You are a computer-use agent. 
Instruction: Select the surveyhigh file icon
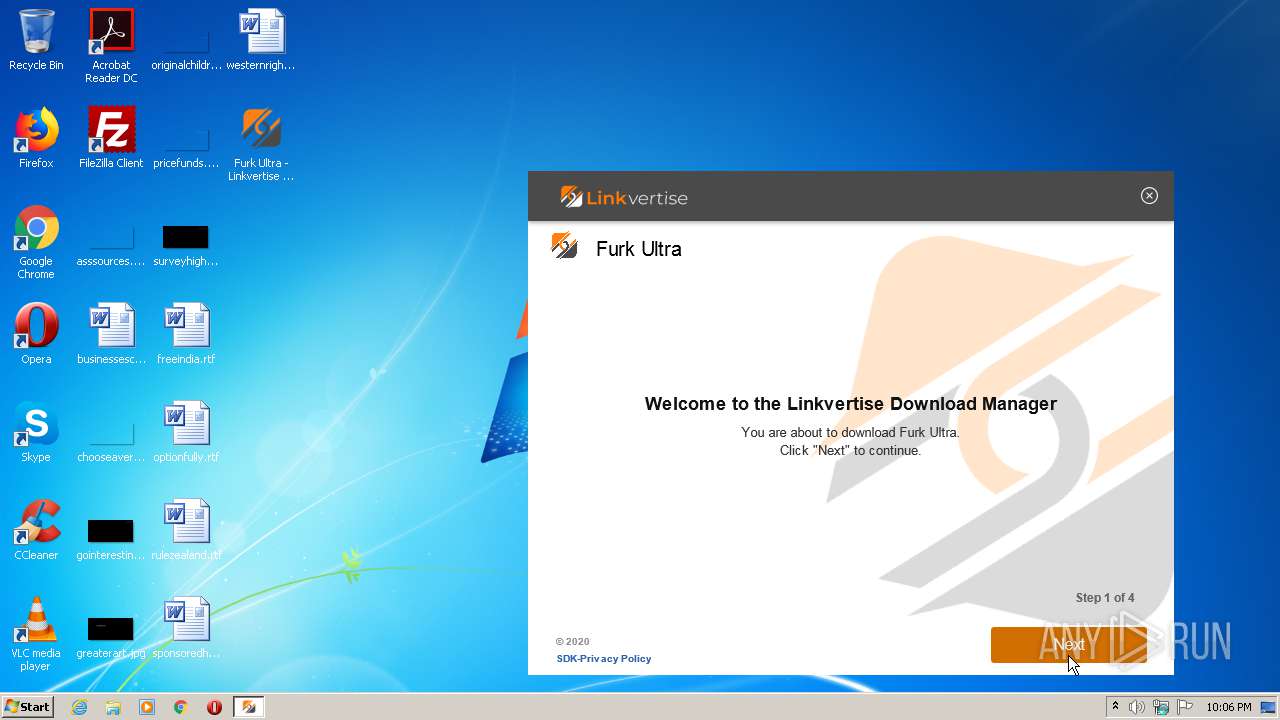point(186,248)
